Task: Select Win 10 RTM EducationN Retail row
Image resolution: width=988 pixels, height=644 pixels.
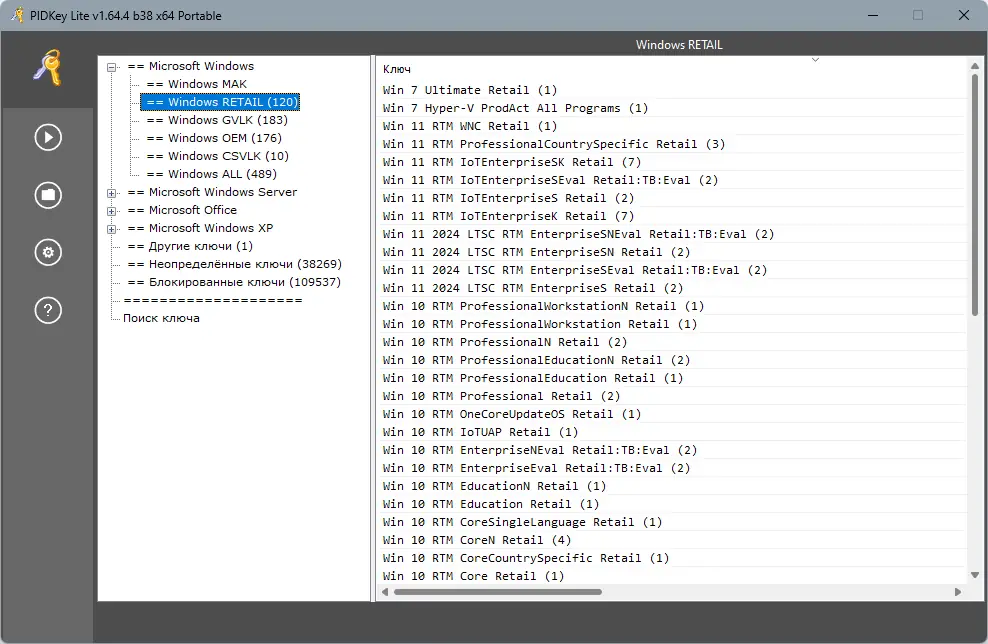Action: click(671, 486)
